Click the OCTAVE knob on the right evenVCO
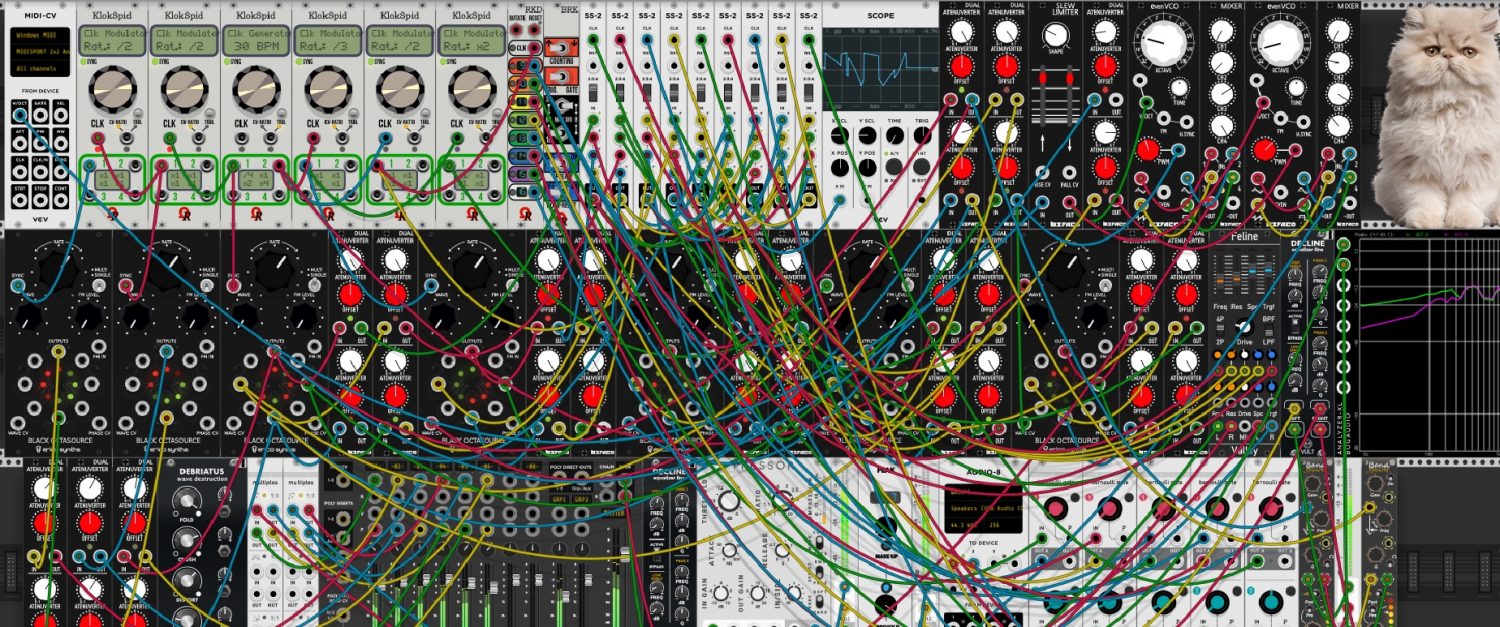The height and width of the screenshot is (627, 1500). pos(1281,41)
